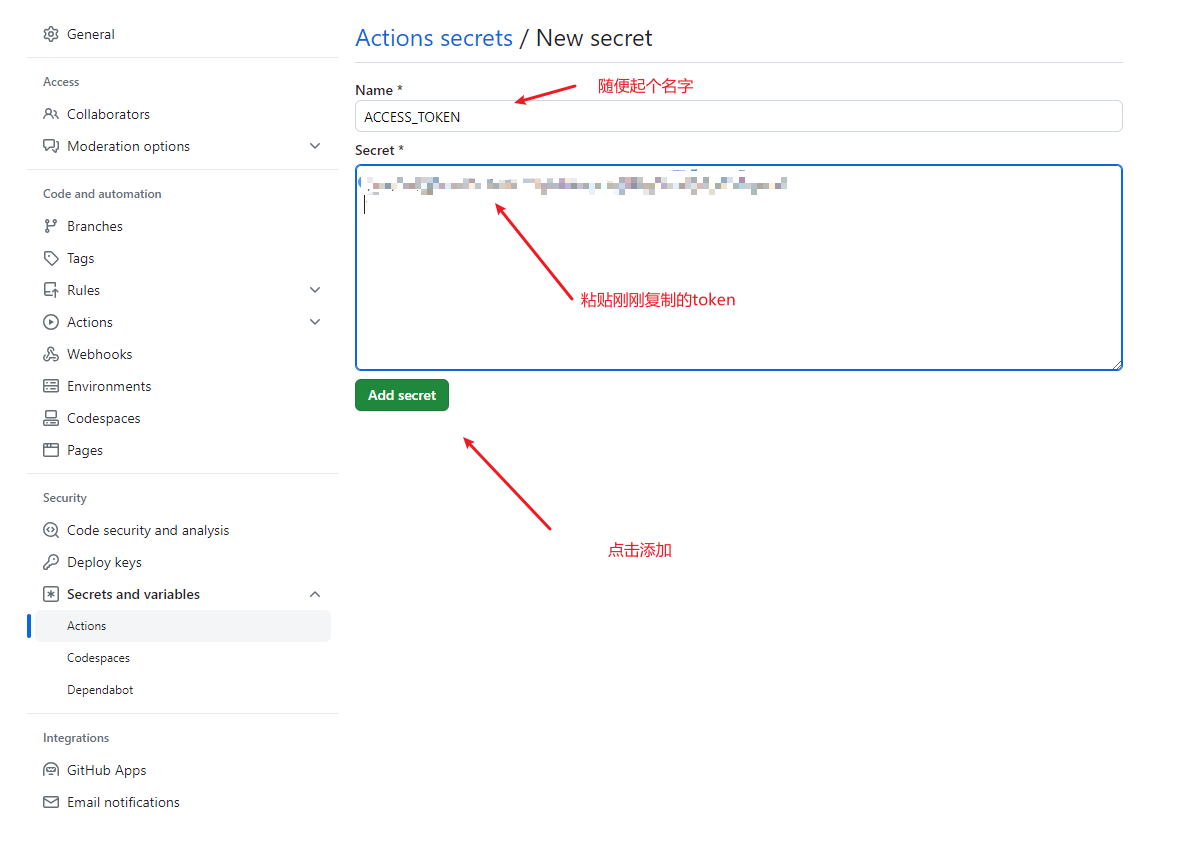Click the Rules icon in sidebar
This screenshot has height=844, width=1183.
coord(51,290)
